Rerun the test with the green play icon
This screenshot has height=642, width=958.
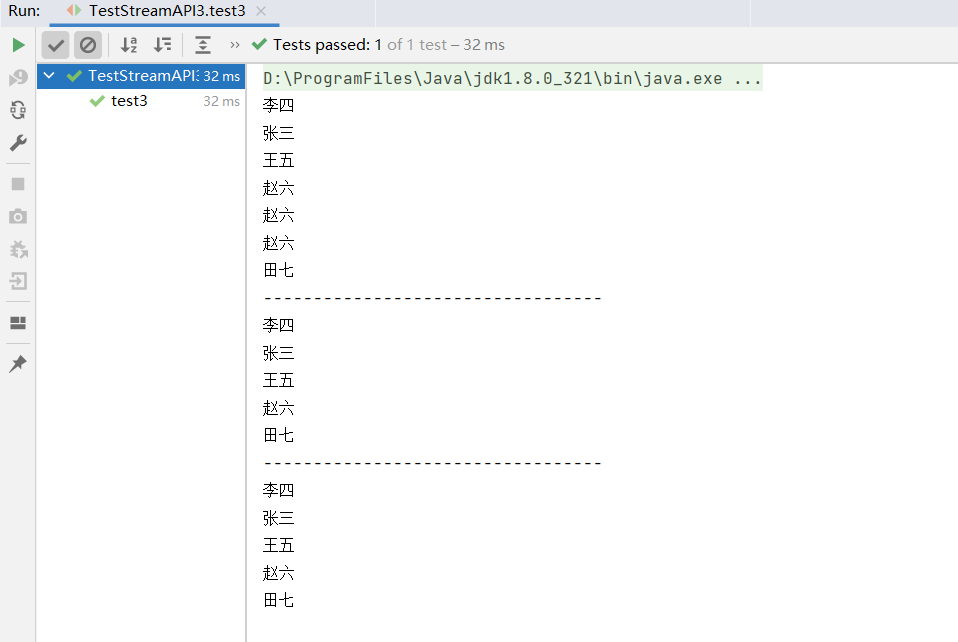point(17,44)
